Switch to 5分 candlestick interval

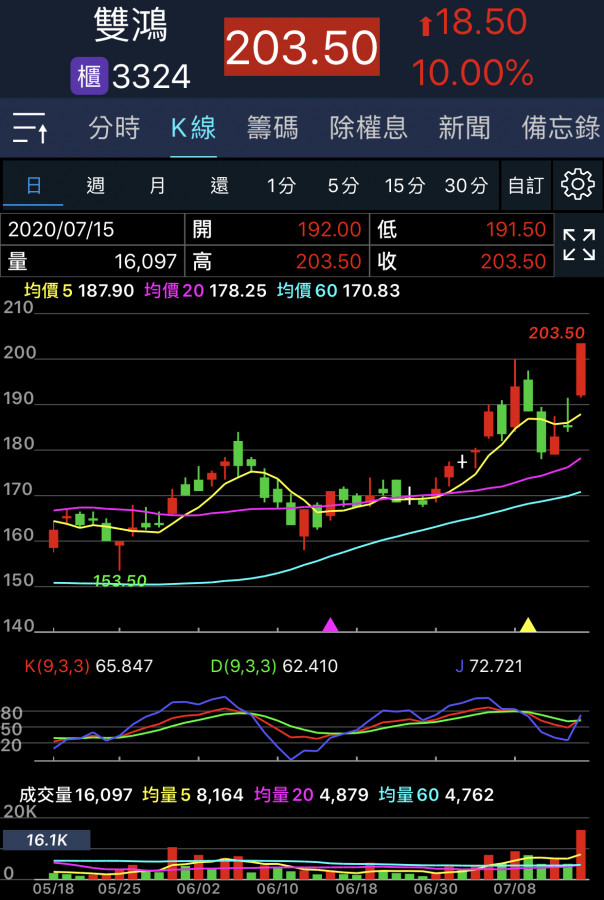pyautogui.click(x=343, y=185)
